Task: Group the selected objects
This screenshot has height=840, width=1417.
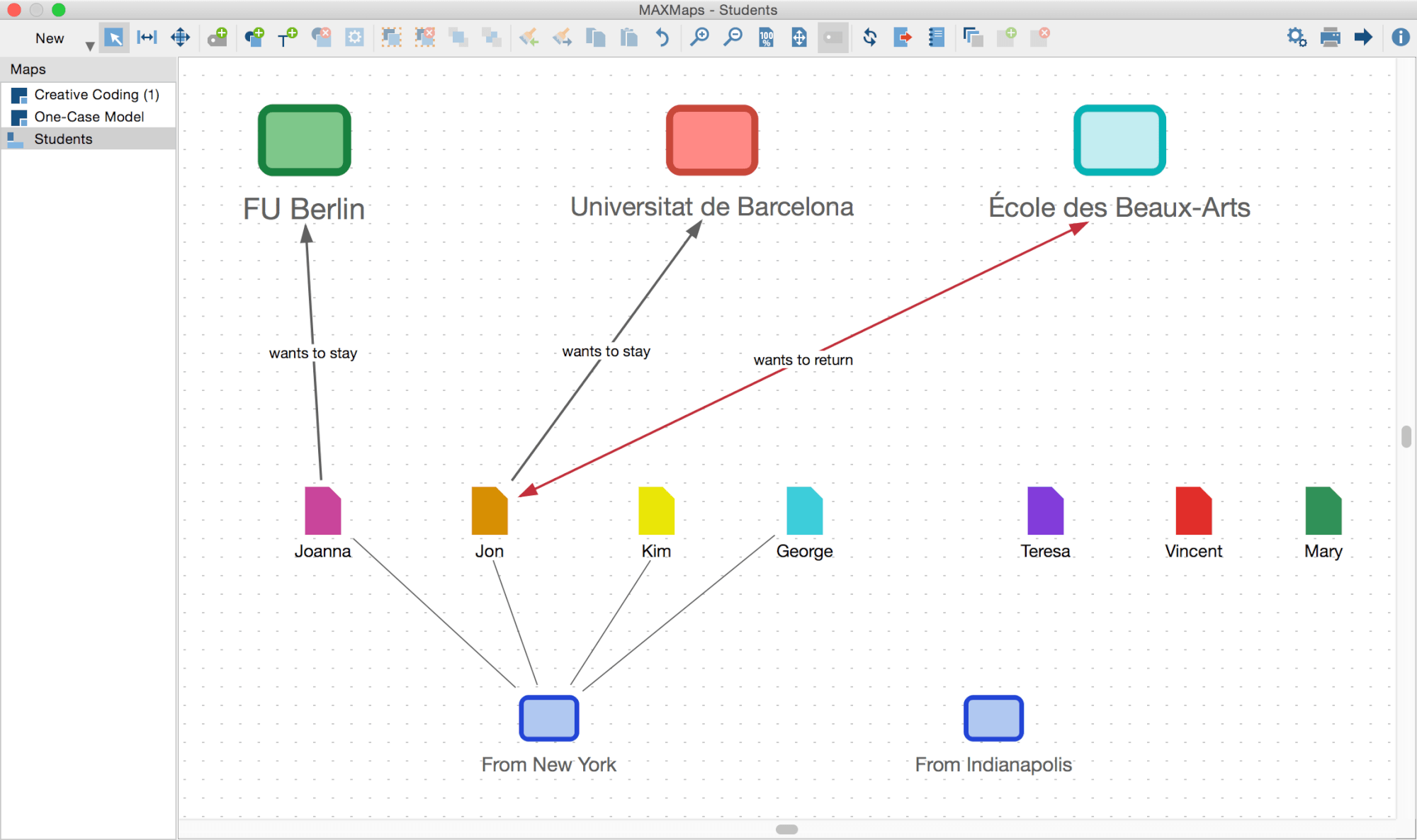Action: point(391,38)
